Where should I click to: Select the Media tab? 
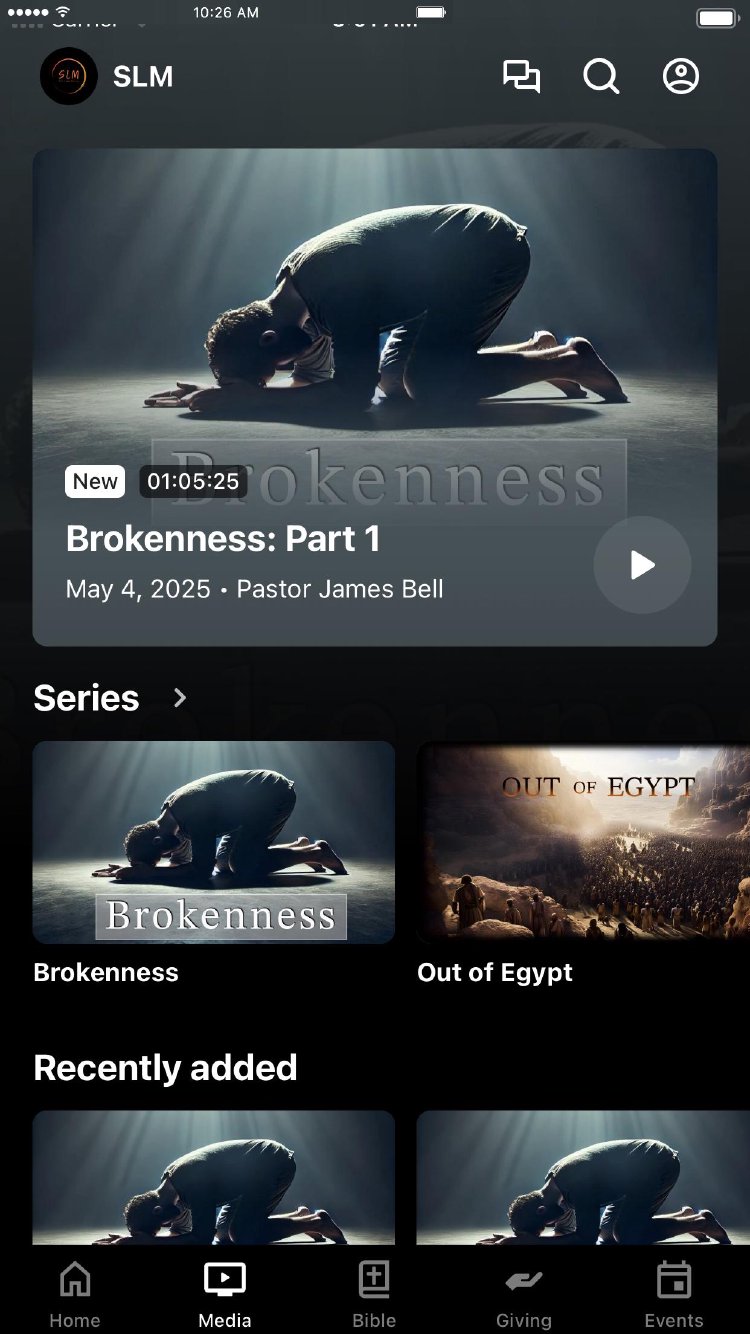(225, 1295)
